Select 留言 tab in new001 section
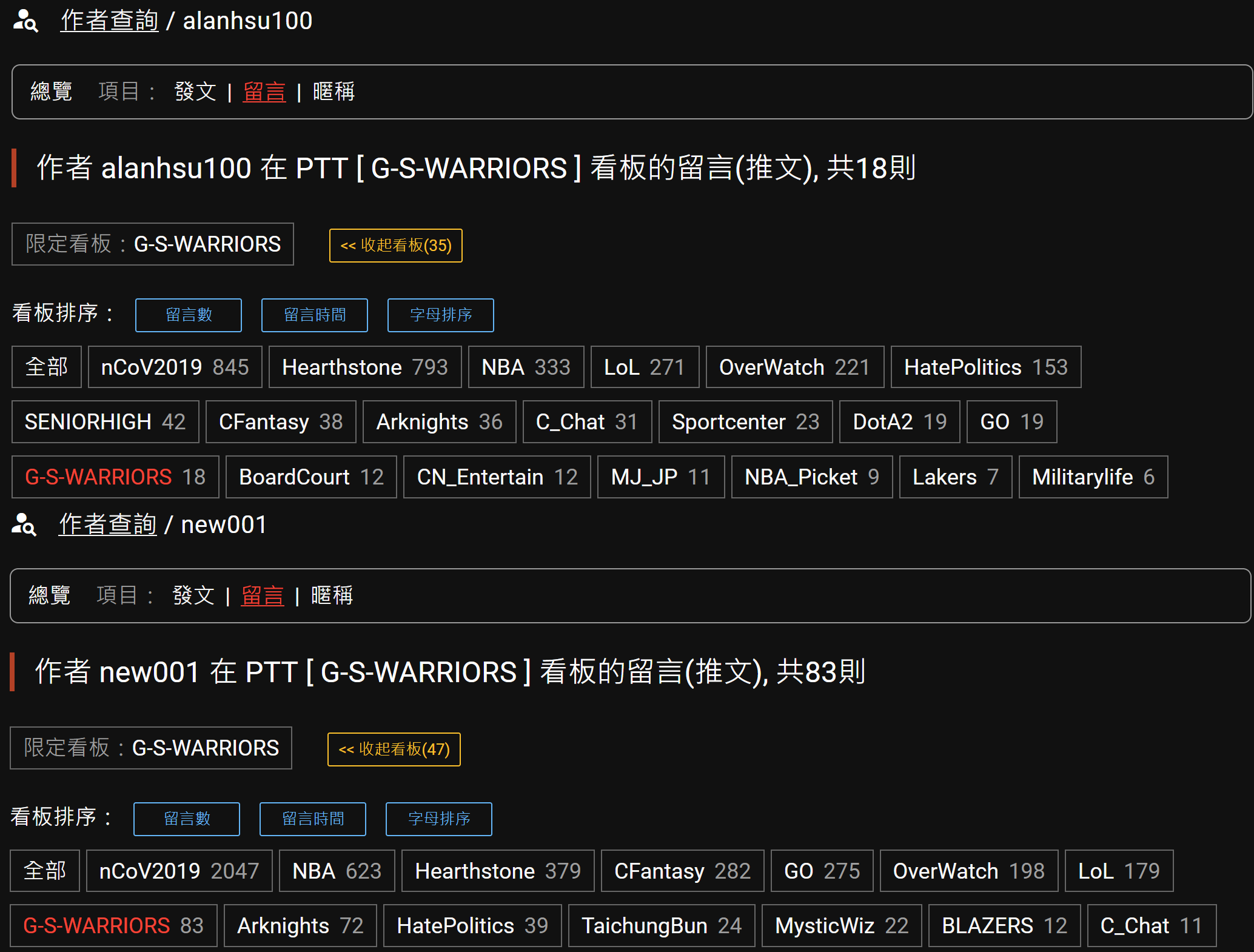 coord(263,595)
